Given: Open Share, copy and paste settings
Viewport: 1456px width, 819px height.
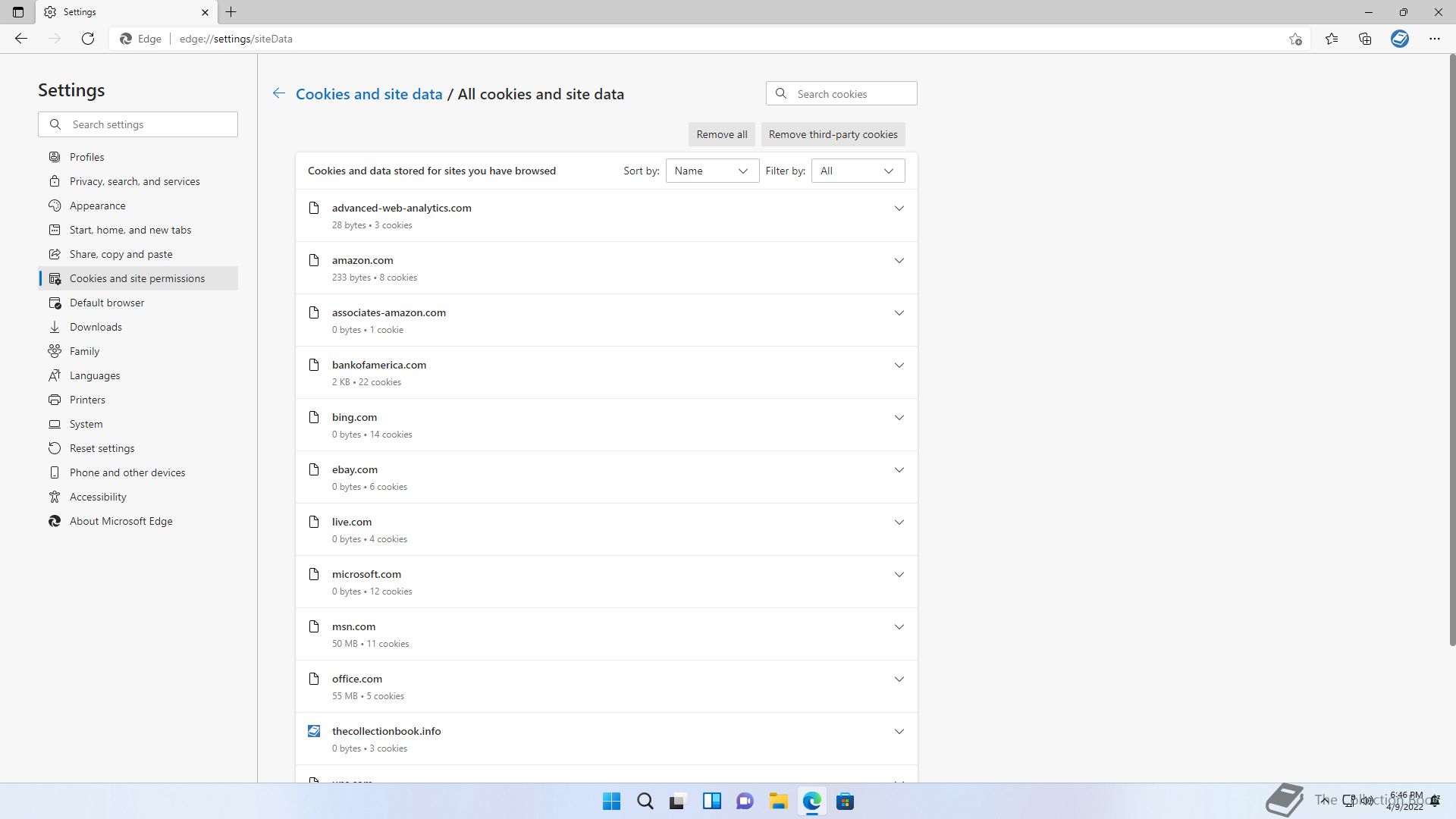Looking at the screenshot, I should 138,254.
